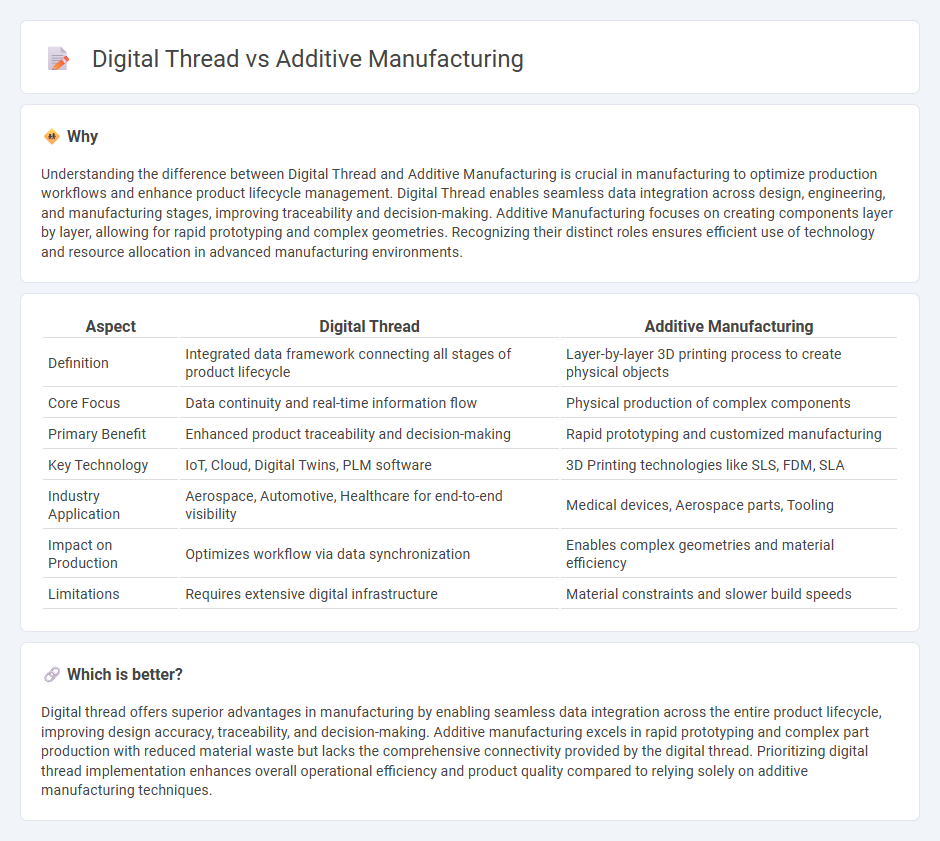
Task: Click cell 'IoT, Cloud, Digital Twins, PLM software'
Action: [369, 466]
